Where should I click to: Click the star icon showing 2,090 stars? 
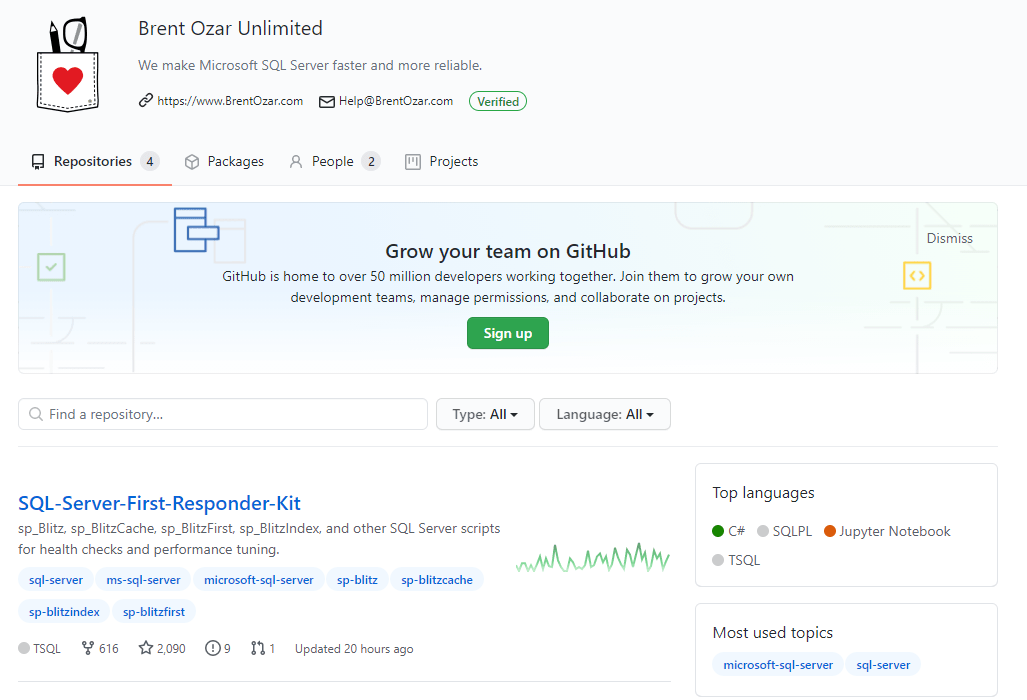[145, 648]
